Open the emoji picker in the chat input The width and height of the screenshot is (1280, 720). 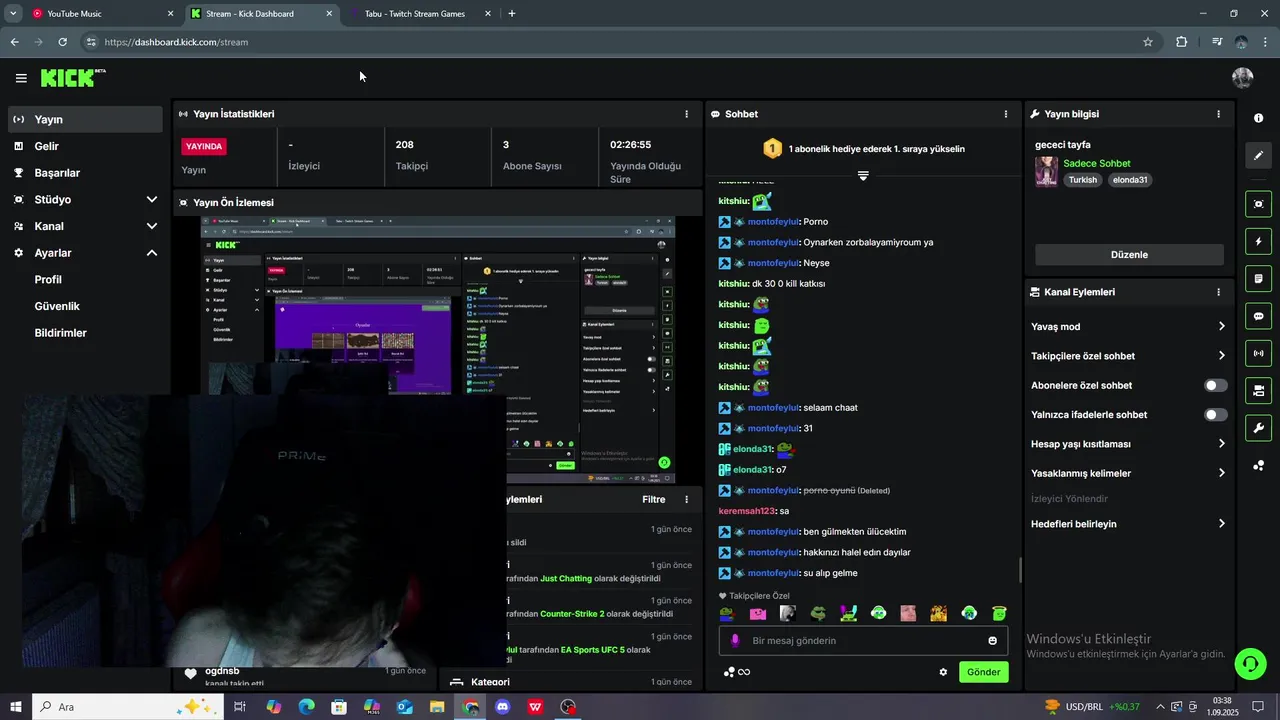[x=993, y=640]
